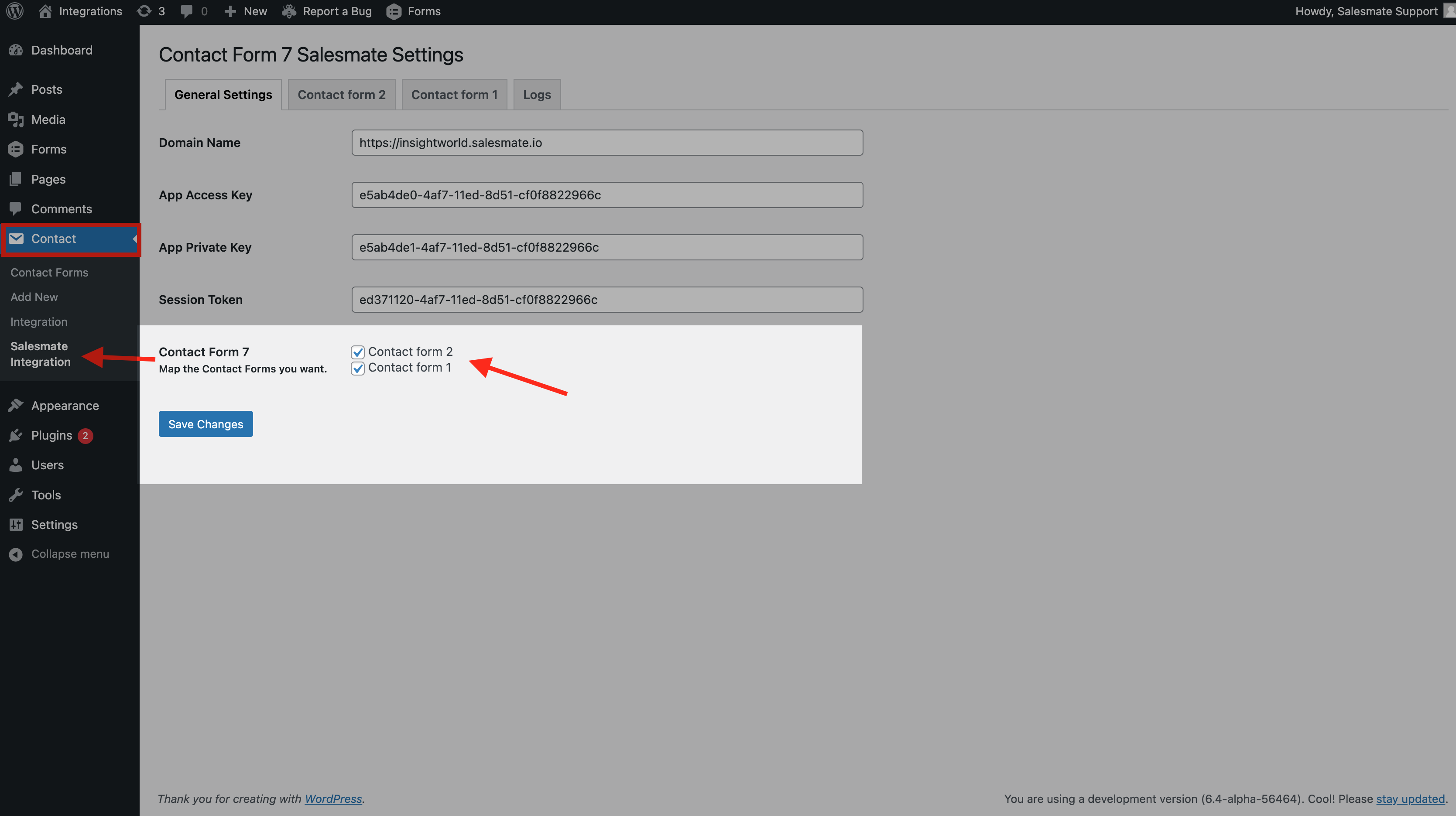
Task: Click the App Access Key field
Action: (607, 195)
